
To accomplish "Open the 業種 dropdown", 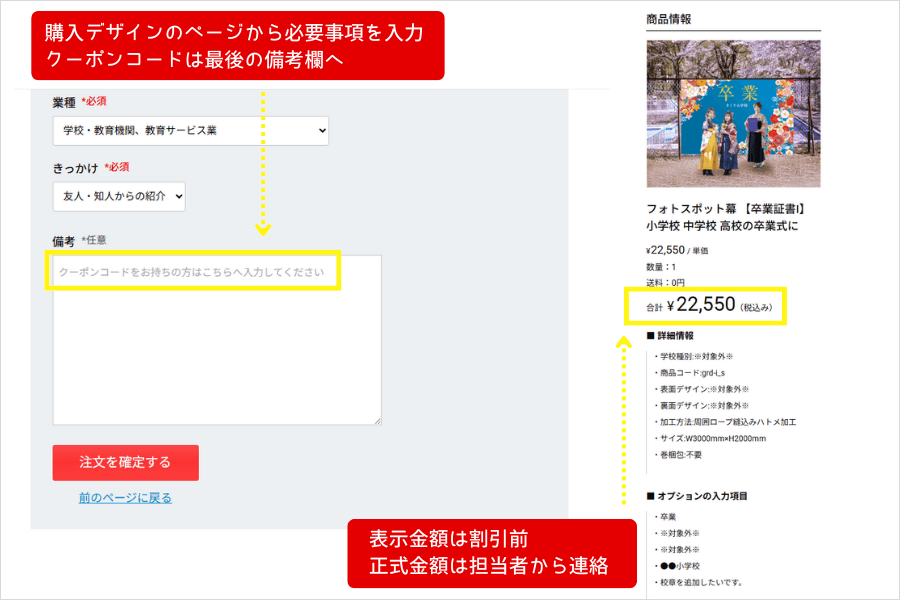I will tap(190, 131).
